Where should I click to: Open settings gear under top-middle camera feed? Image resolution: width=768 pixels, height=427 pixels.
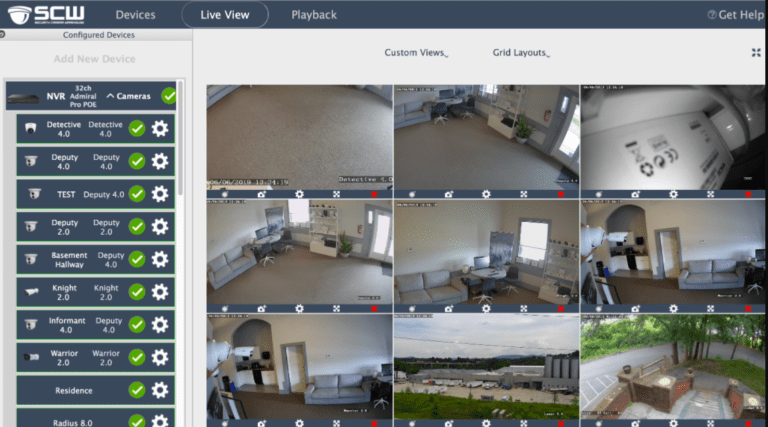coord(485,194)
